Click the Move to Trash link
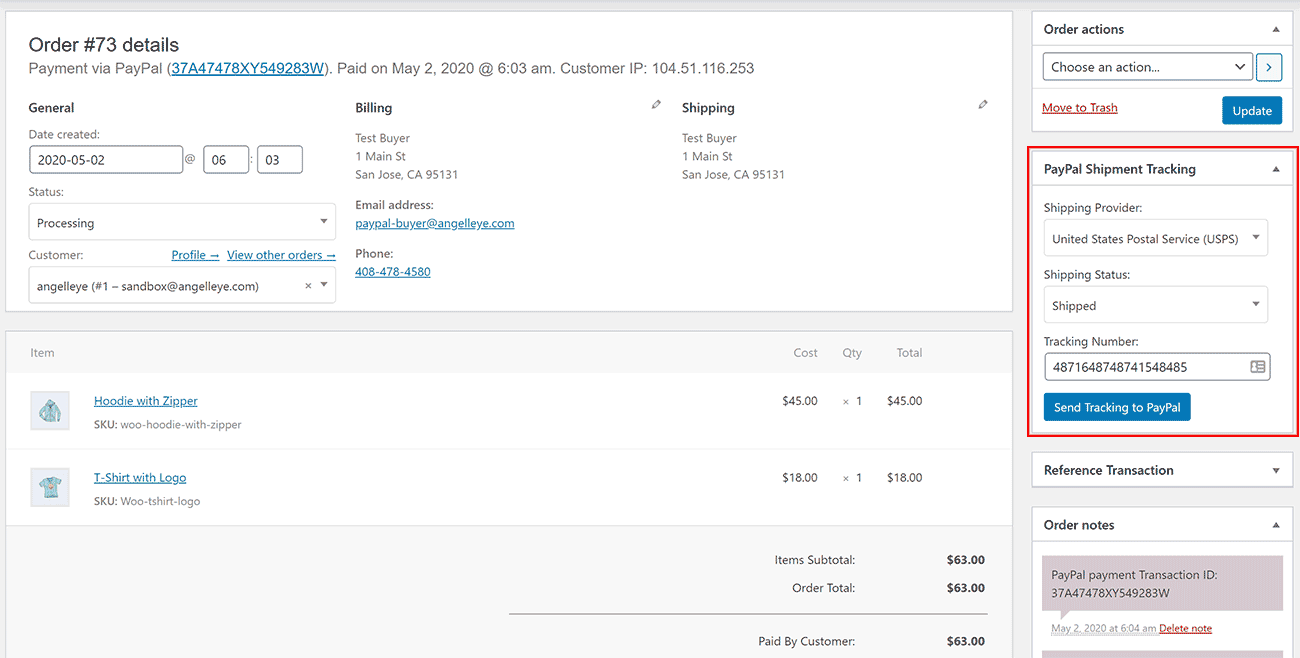The width and height of the screenshot is (1300, 658). point(1080,108)
